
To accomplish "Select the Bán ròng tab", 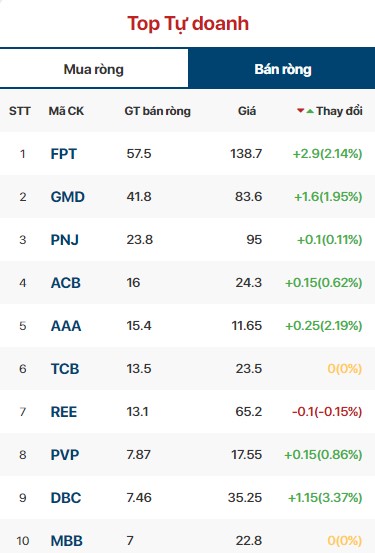I will tap(282, 69).
